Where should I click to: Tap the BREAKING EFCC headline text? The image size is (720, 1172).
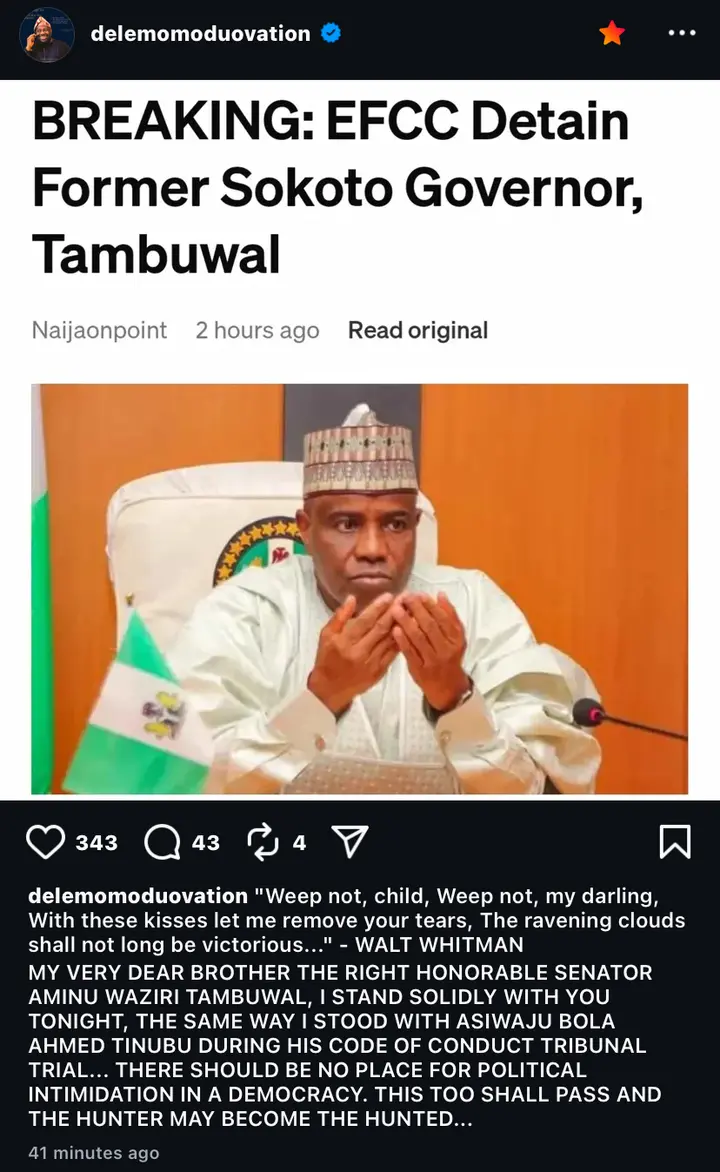point(338,188)
